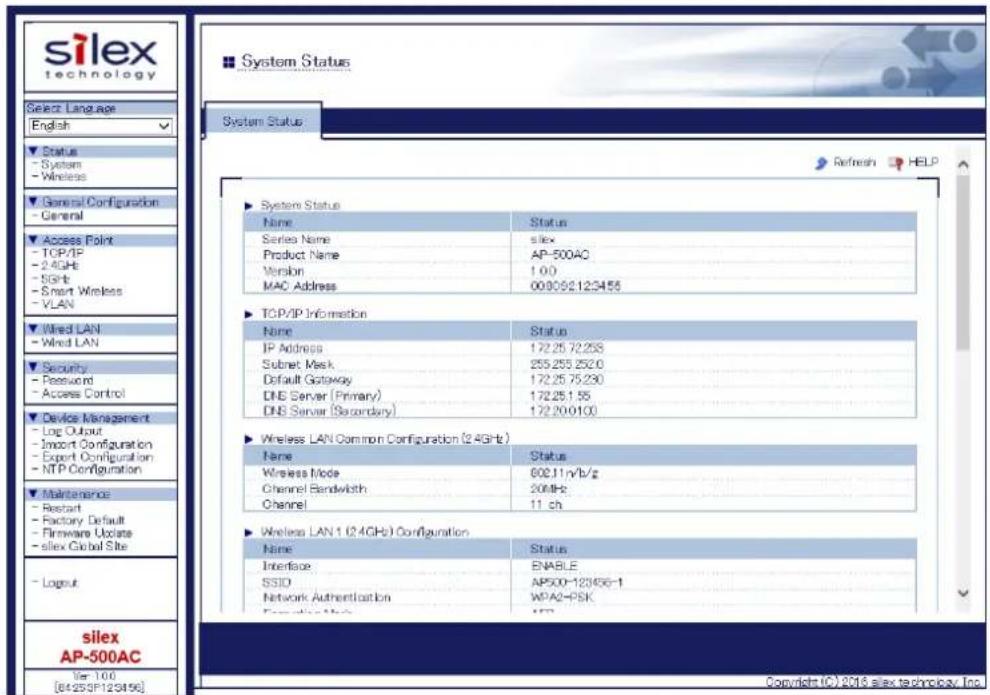This screenshot has height=695, width=990.
Task: Open the HELP icon
Action: click(895, 163)
